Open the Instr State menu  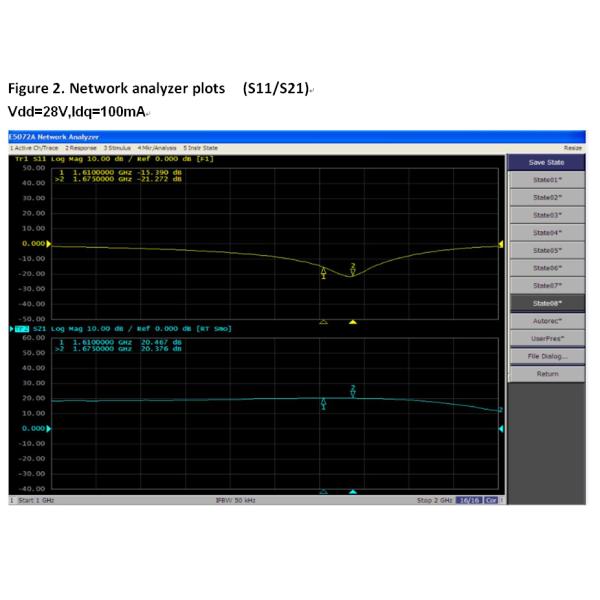(x=203, y=148)
